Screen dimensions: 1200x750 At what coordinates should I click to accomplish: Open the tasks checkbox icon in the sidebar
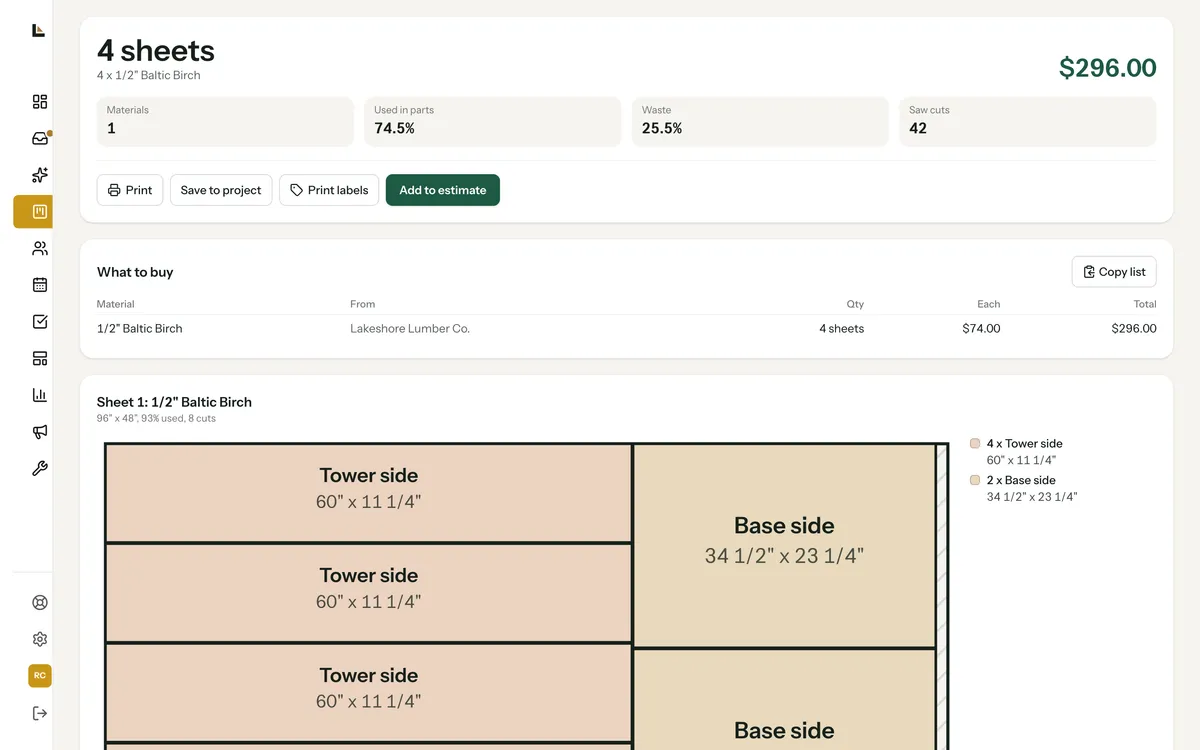40,322
